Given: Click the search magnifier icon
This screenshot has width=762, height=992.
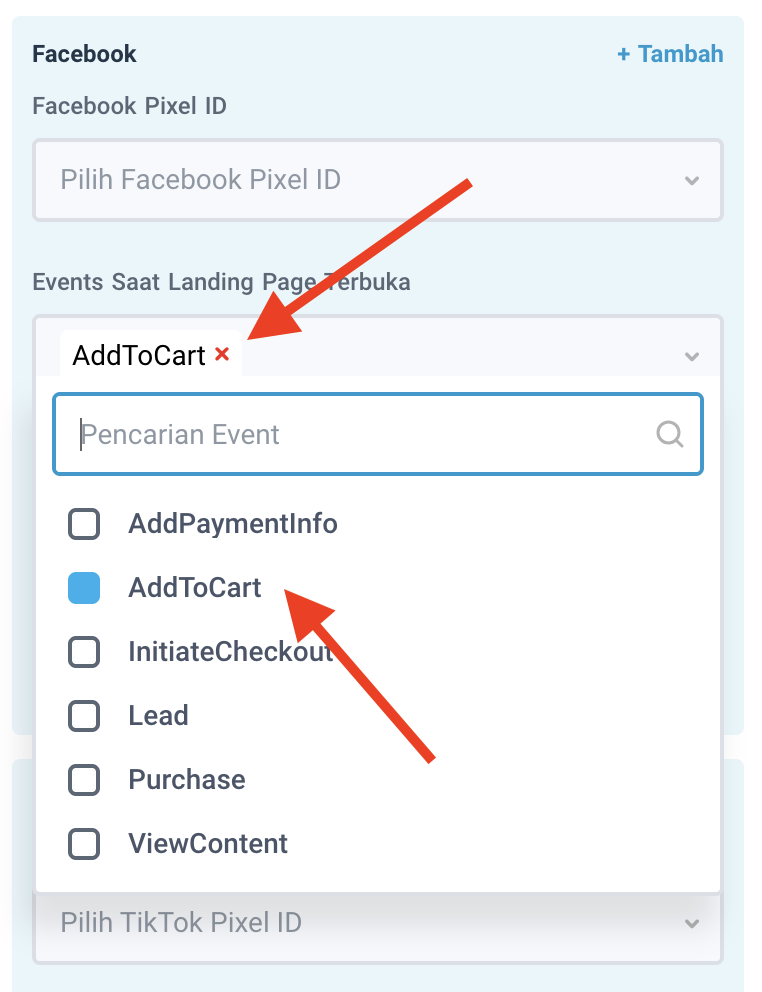Looking at the screenshot, I should [x=669, y=434].
